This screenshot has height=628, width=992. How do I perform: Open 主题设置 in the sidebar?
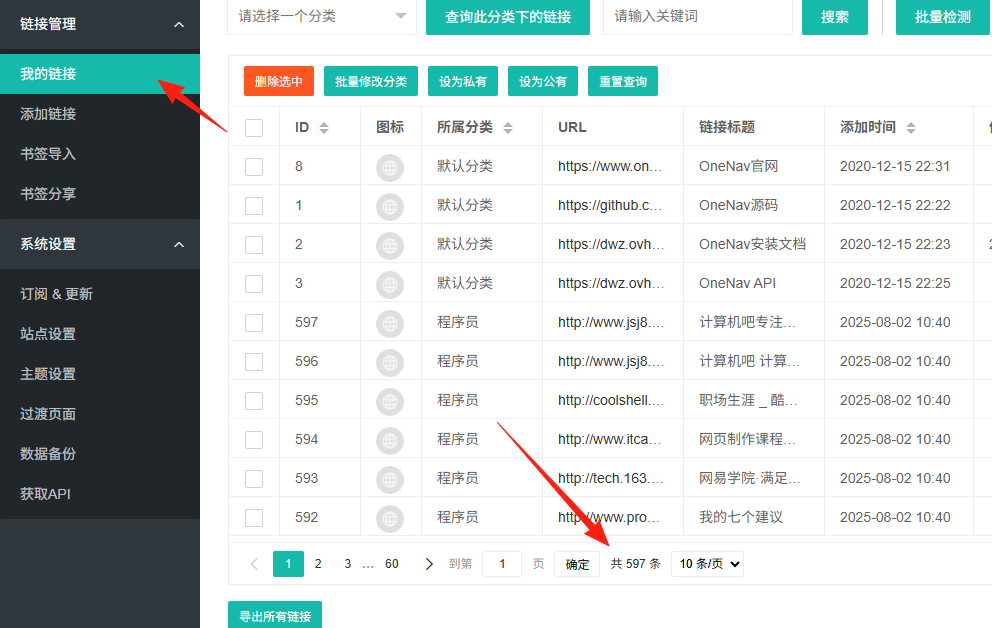pyautogui.click(x=99, y=374)
